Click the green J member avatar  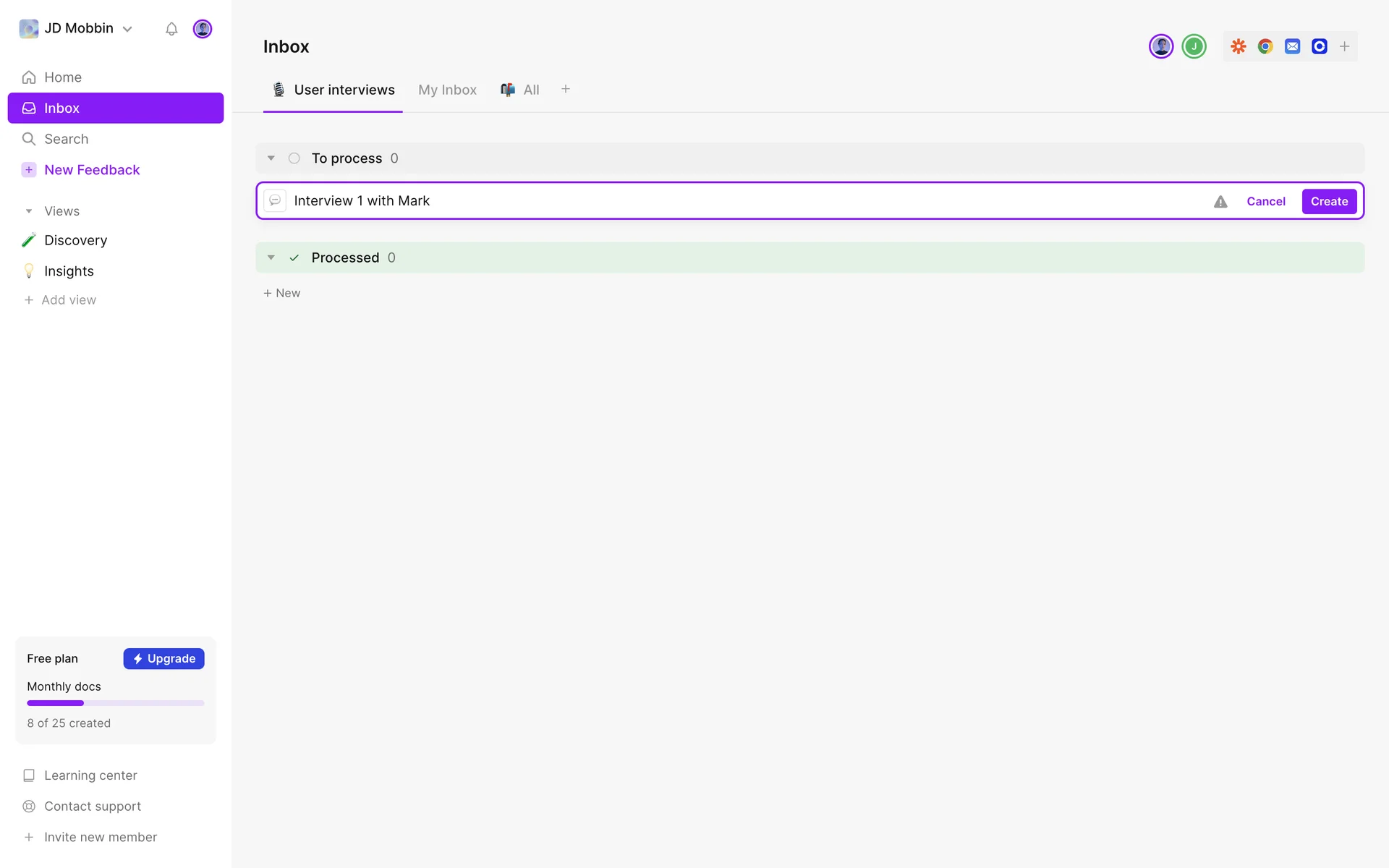click(x=1194, y=46)
